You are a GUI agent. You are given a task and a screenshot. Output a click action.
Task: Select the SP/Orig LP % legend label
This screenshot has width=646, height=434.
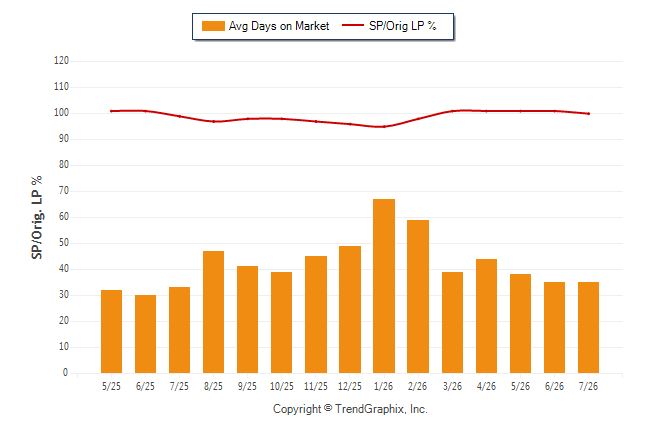pos(403,26)
